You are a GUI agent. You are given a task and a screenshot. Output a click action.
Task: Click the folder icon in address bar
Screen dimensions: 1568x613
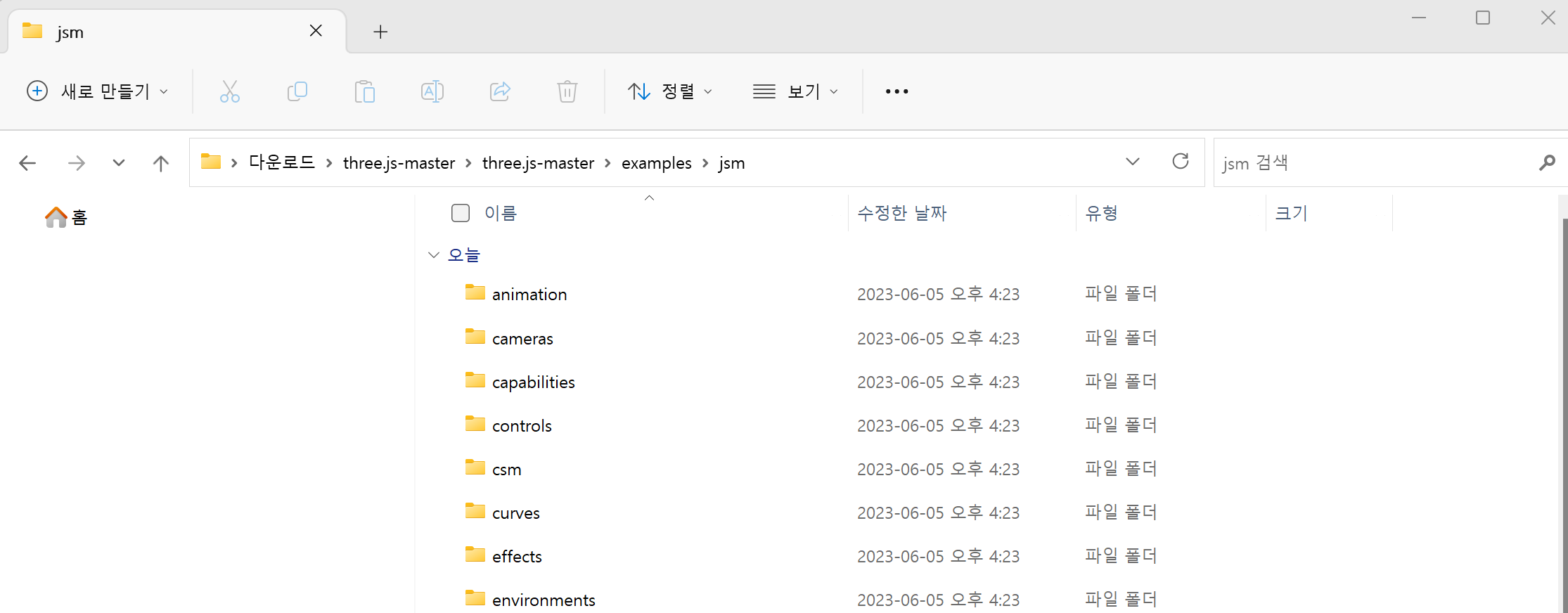[x=210, y=162]
